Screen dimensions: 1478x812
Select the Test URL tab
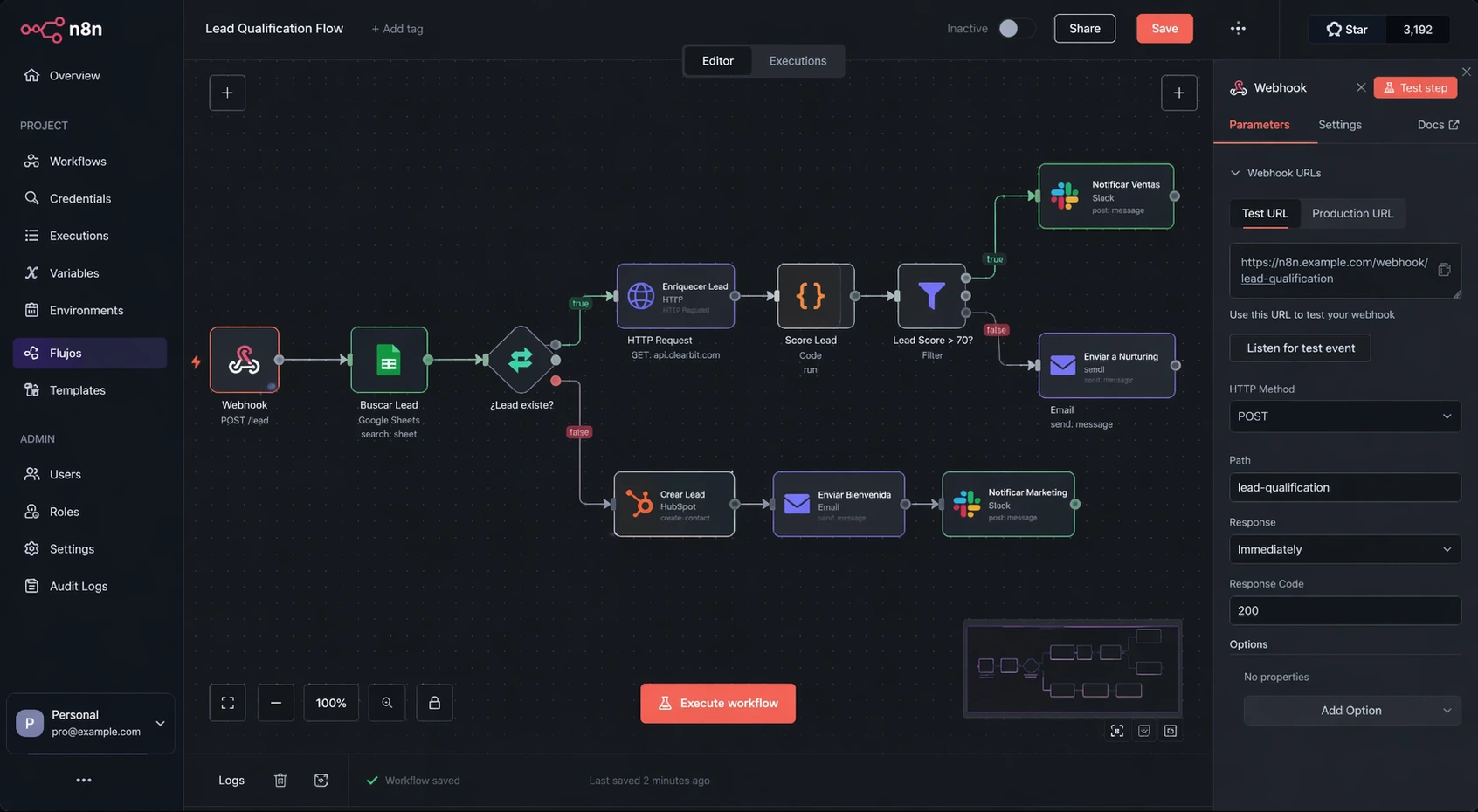pos(1265,213)
